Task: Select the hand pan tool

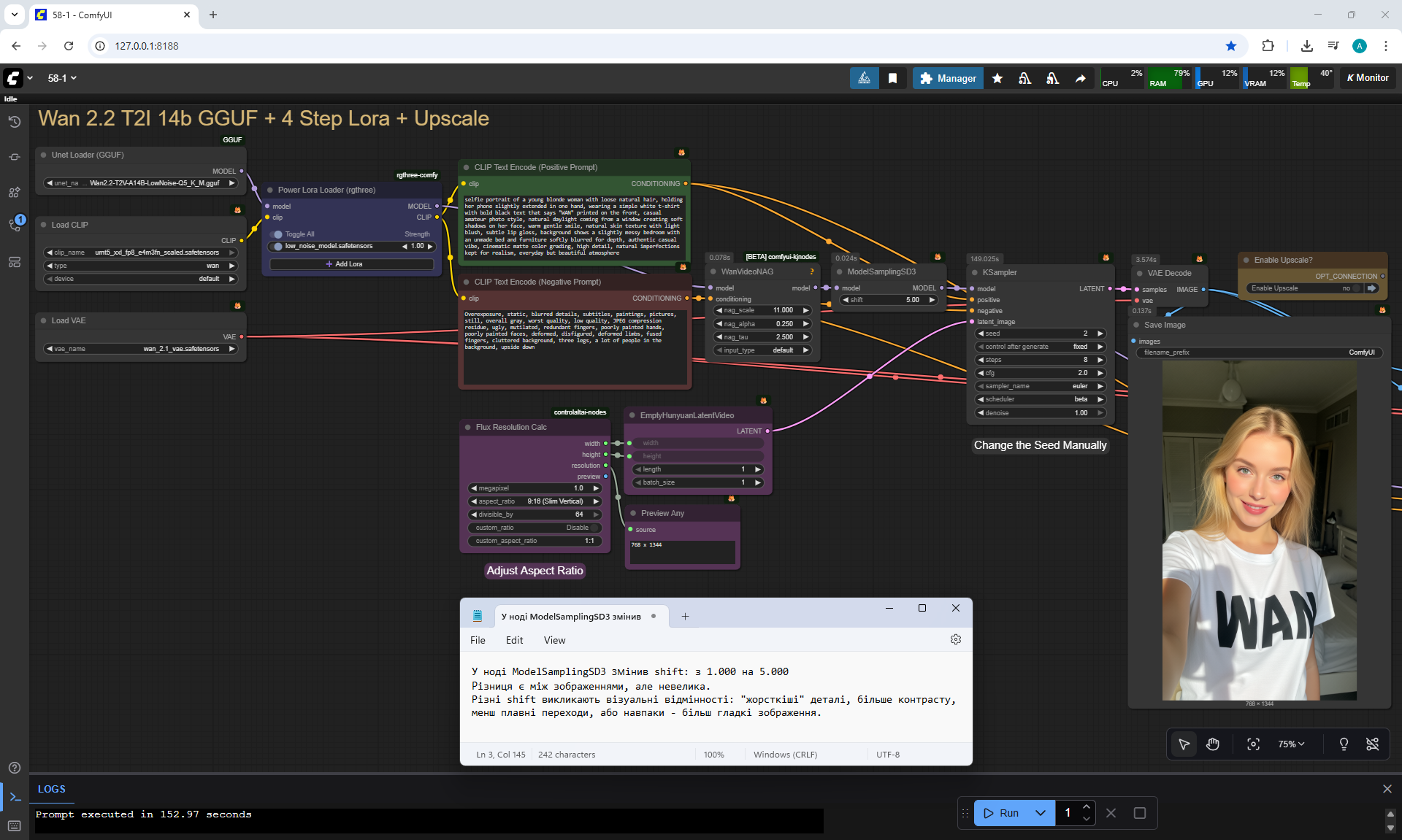Action: tap(1213, 744)
